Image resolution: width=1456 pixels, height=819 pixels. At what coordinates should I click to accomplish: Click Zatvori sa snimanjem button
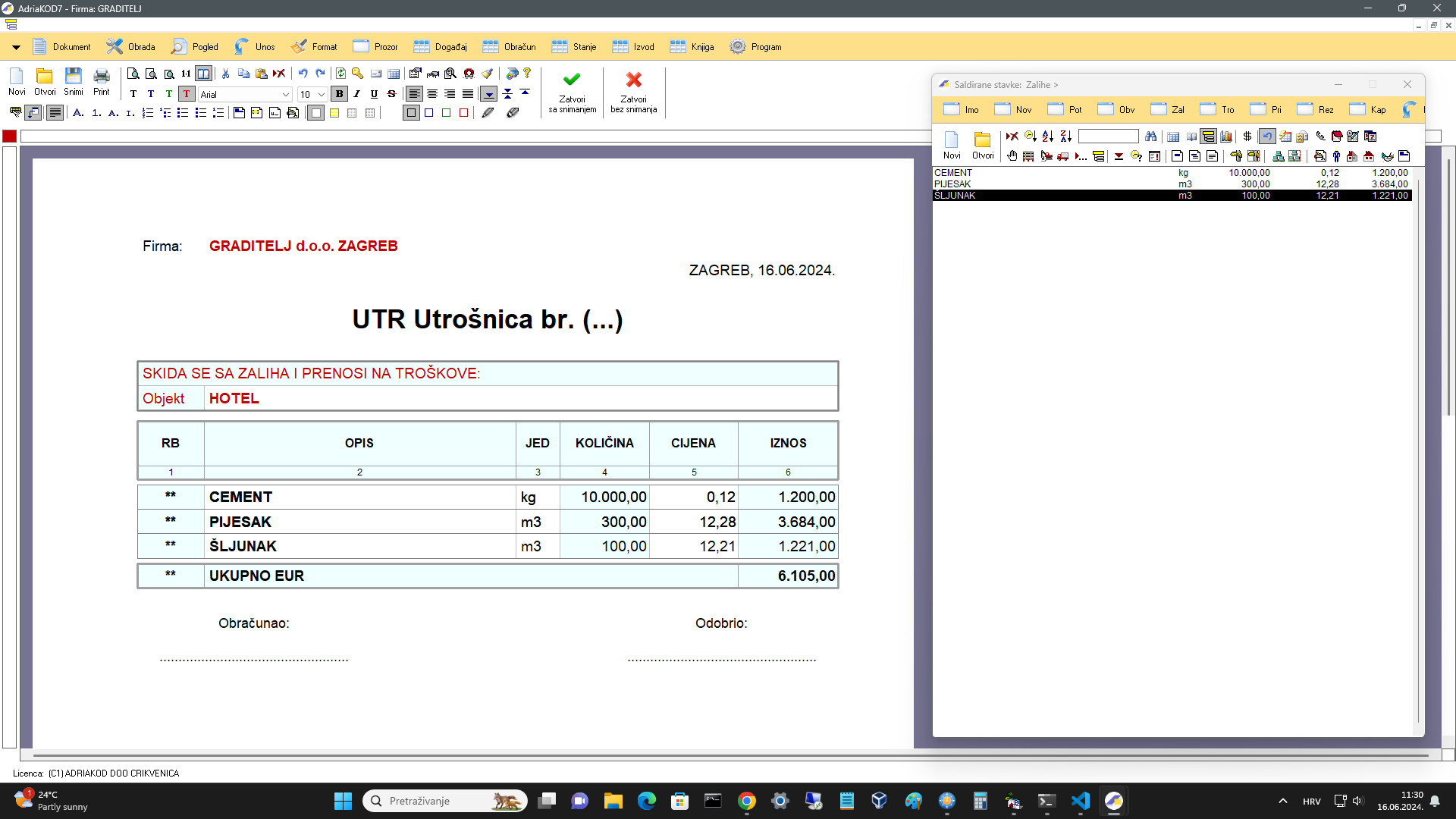click(x=573, y=93)
